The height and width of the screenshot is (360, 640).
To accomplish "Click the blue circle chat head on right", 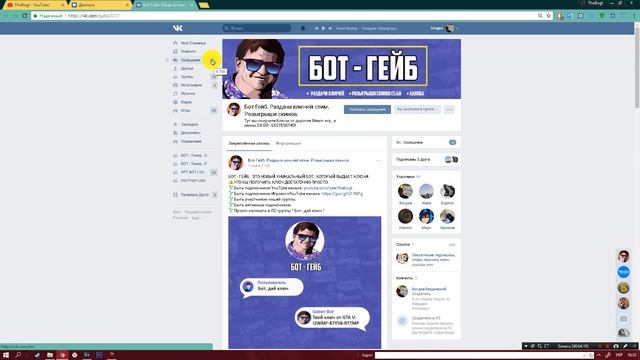I will coord(624,272).
